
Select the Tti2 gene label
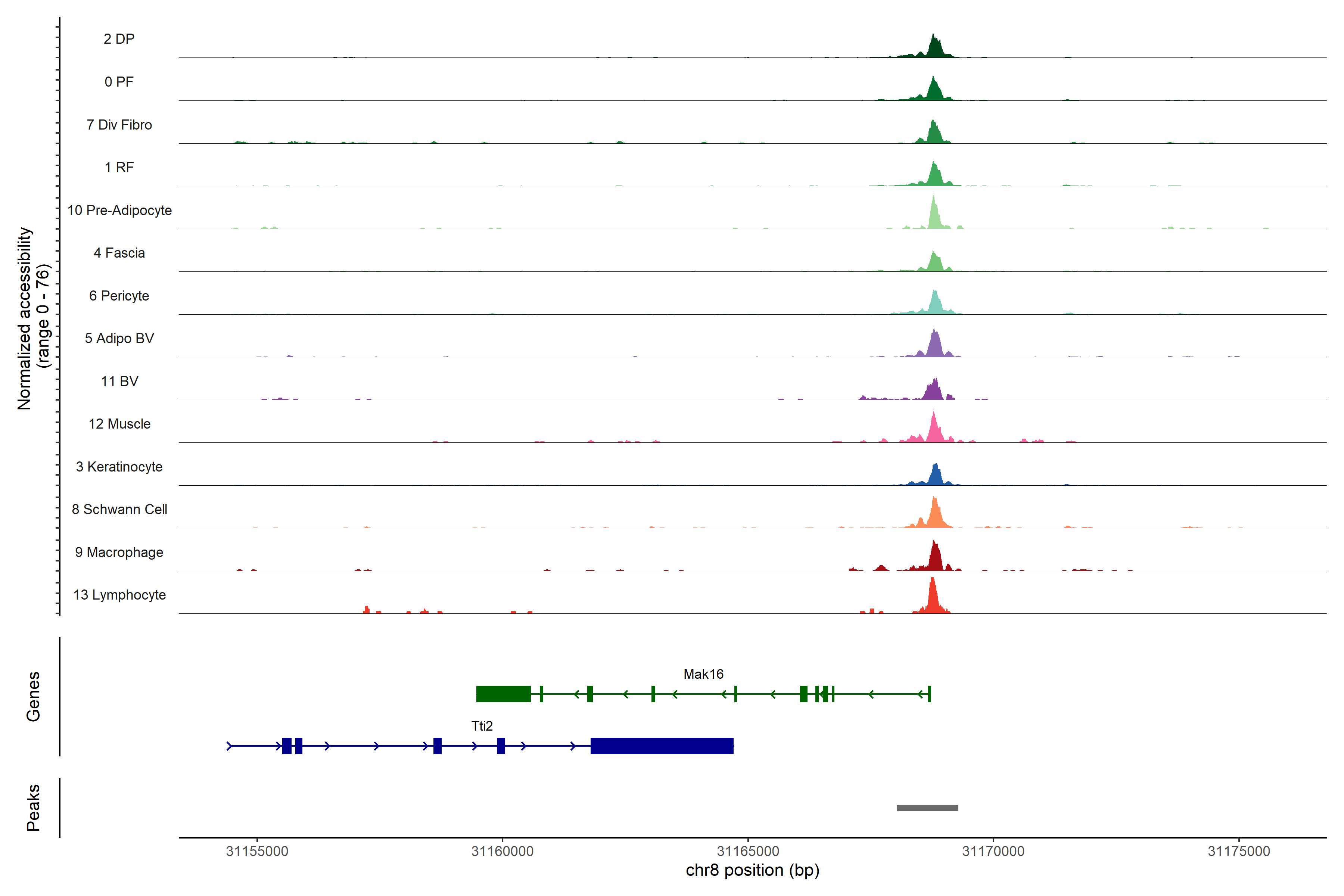tap(482, 726)
